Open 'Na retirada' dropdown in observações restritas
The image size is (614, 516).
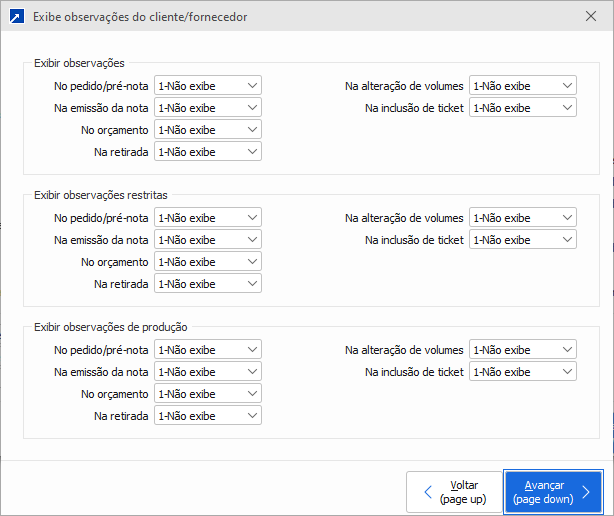pos(208,284)
